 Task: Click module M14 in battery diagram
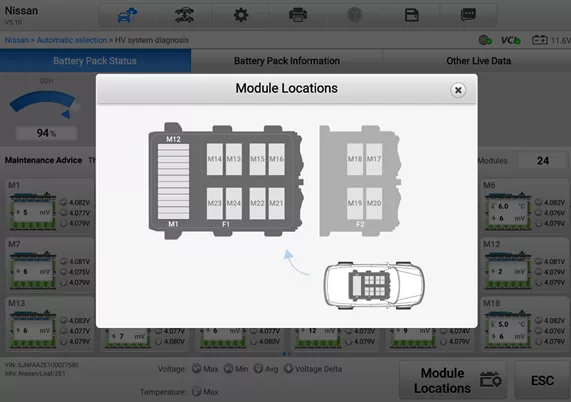pyautogui.click(x=214, y=159)
